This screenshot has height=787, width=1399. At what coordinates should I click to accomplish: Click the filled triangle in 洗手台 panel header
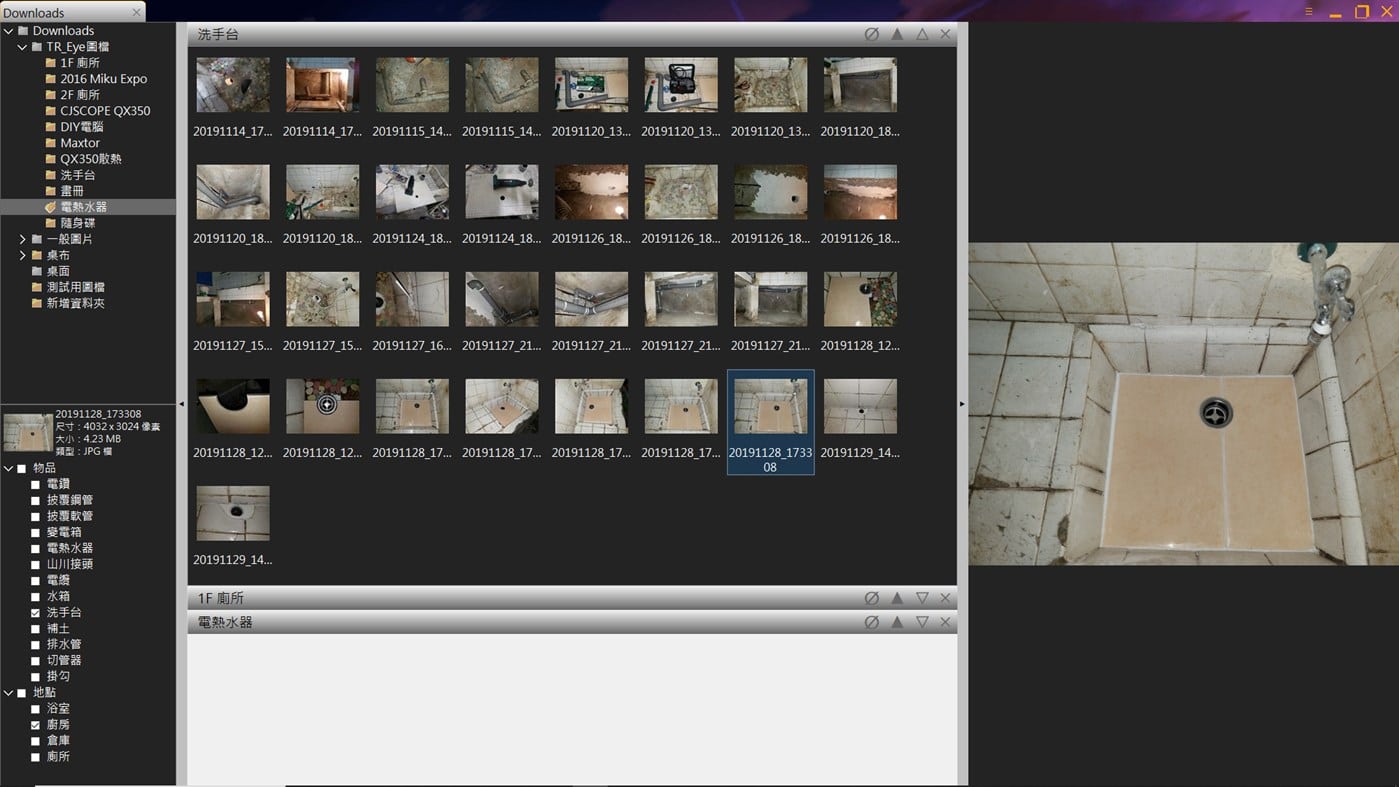click(897, 34)
